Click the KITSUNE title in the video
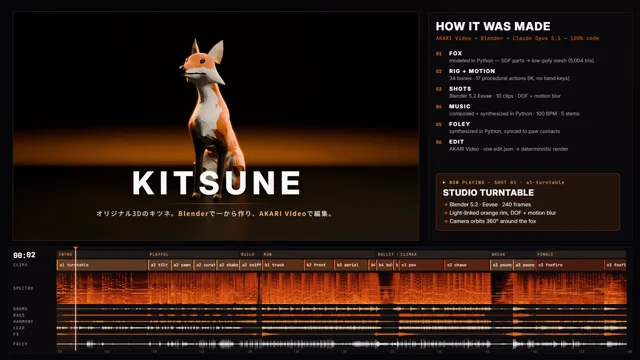640x360 pixels. point(216,183)
